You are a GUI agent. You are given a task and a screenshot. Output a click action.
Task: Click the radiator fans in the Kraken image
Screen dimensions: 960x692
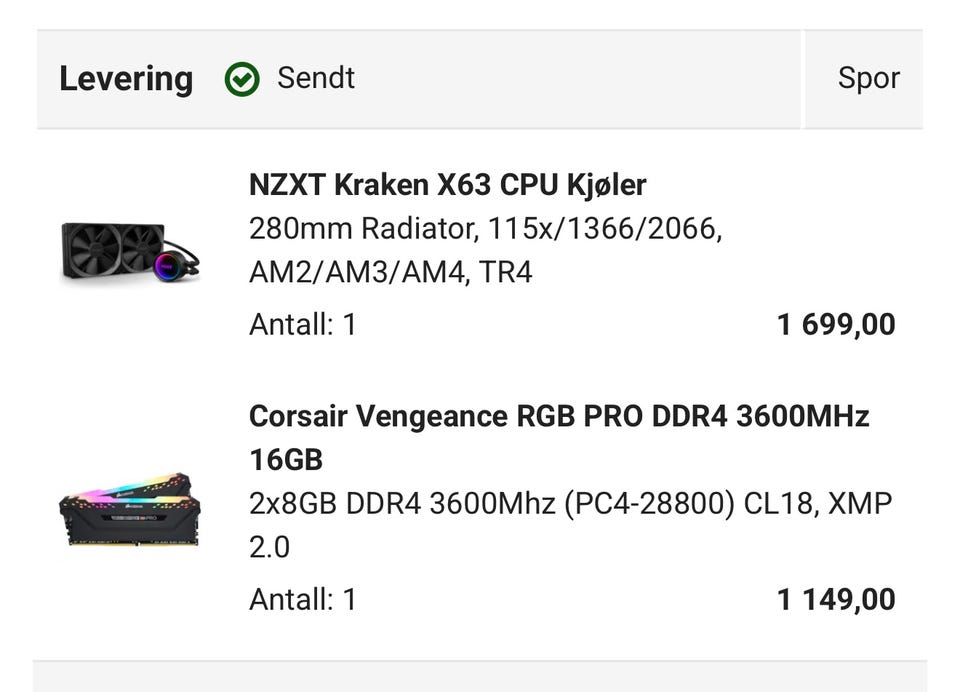pyautogui.click(x=112, y=248)
